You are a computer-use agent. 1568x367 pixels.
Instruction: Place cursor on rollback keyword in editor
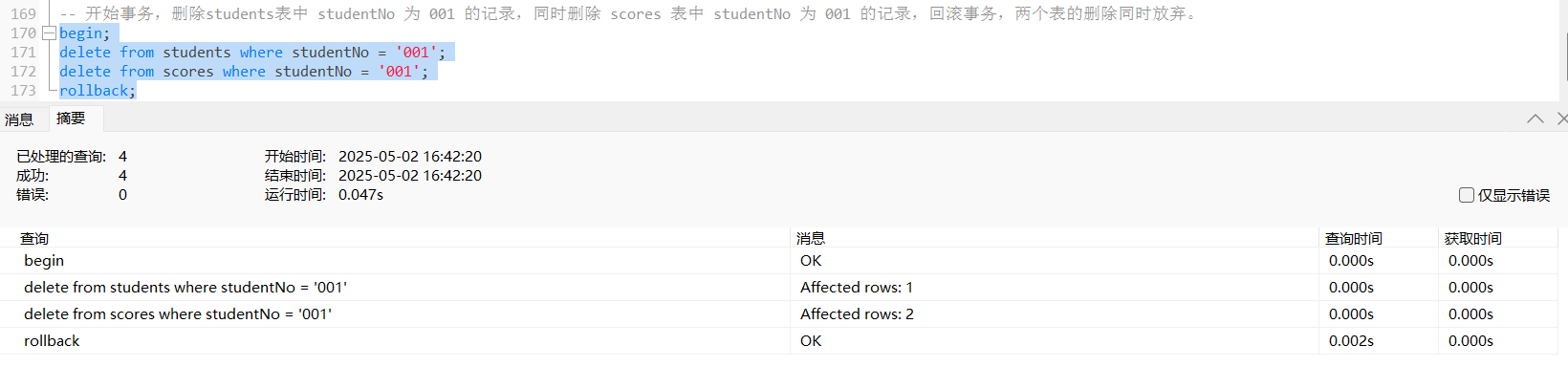[x=94, y=91]
